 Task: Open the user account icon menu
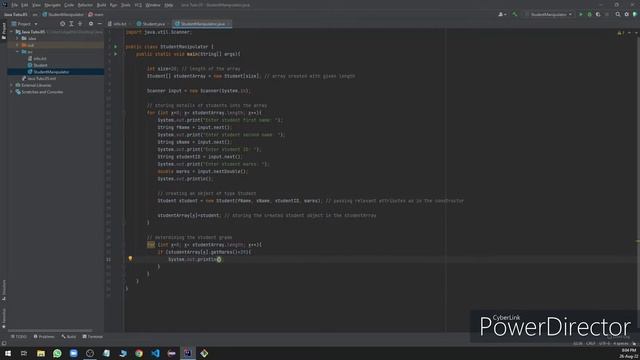502,14
